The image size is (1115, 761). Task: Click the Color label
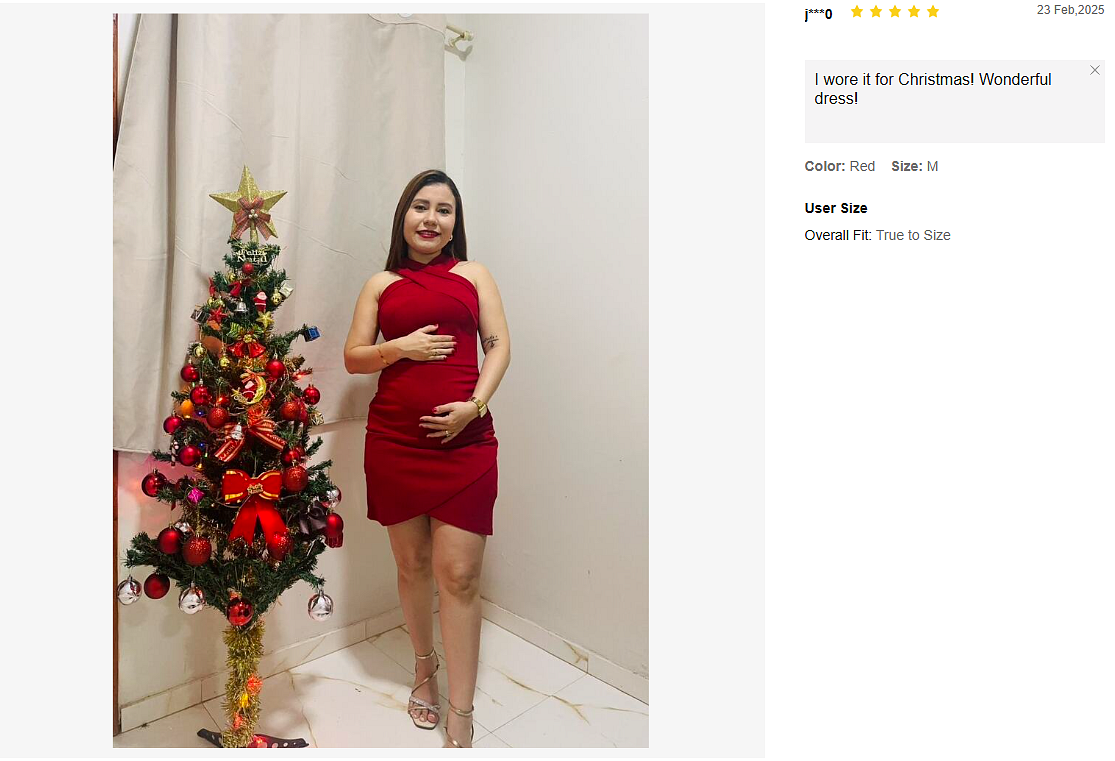coord(825,166)
